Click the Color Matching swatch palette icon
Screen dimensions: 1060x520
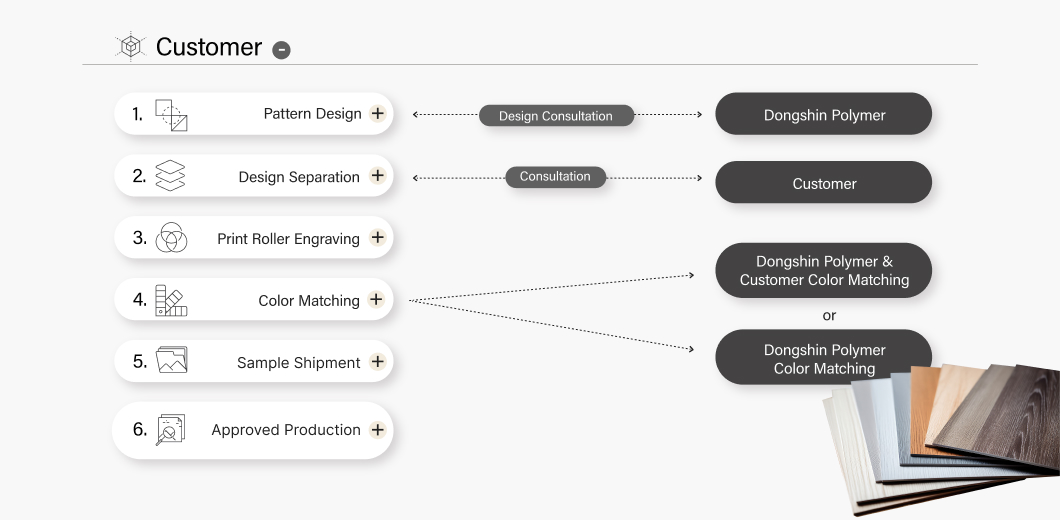click(171, 300)
